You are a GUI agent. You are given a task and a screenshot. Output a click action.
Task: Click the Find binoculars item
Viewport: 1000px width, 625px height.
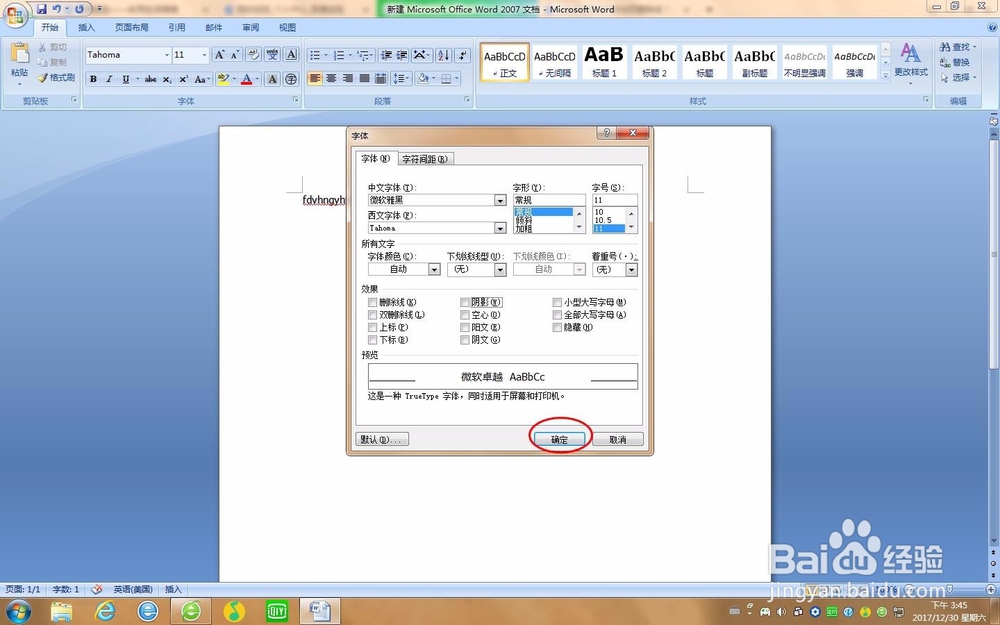955,47
